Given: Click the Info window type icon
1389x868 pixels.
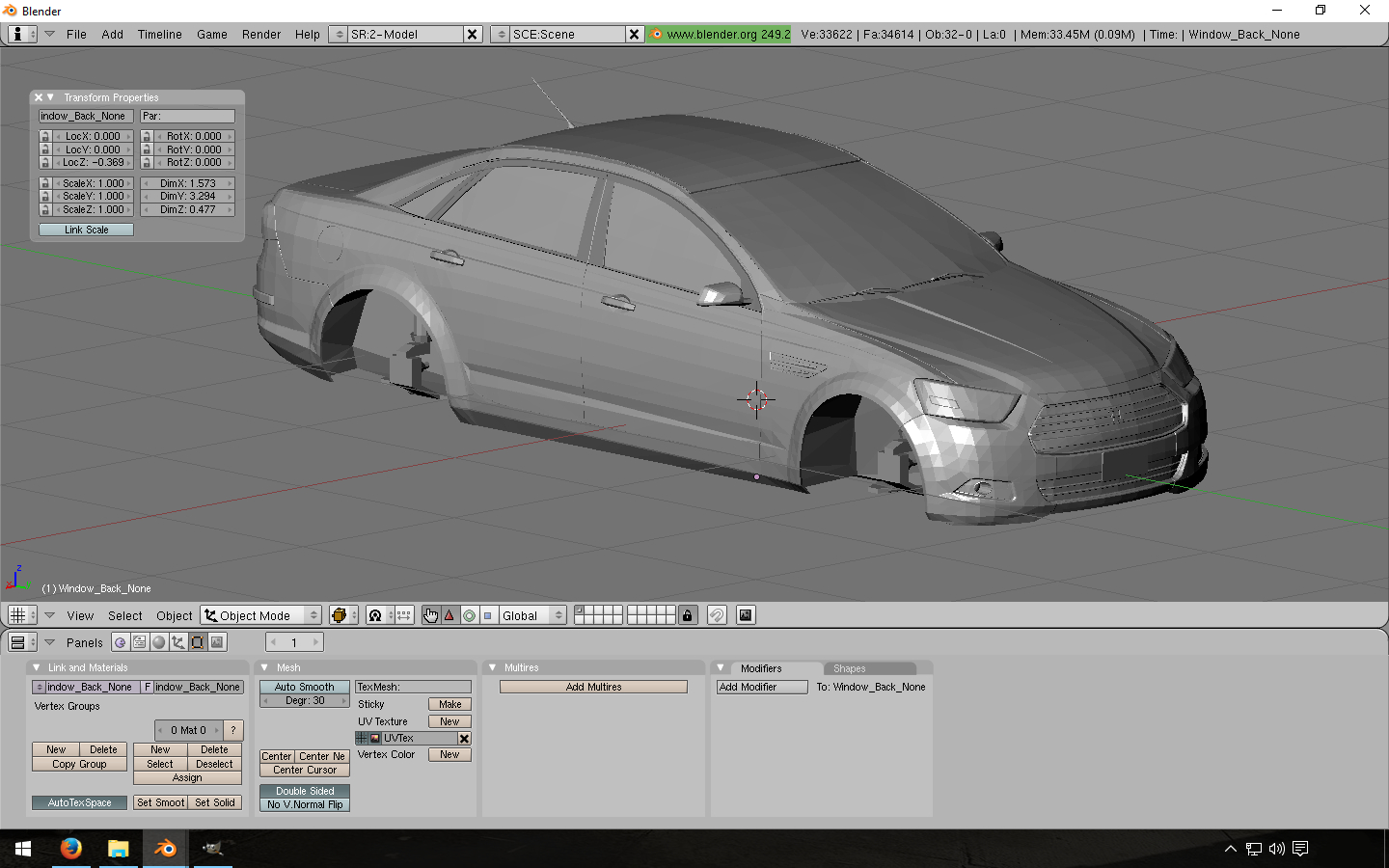Looking at the screenshot, I should point(21,34).
